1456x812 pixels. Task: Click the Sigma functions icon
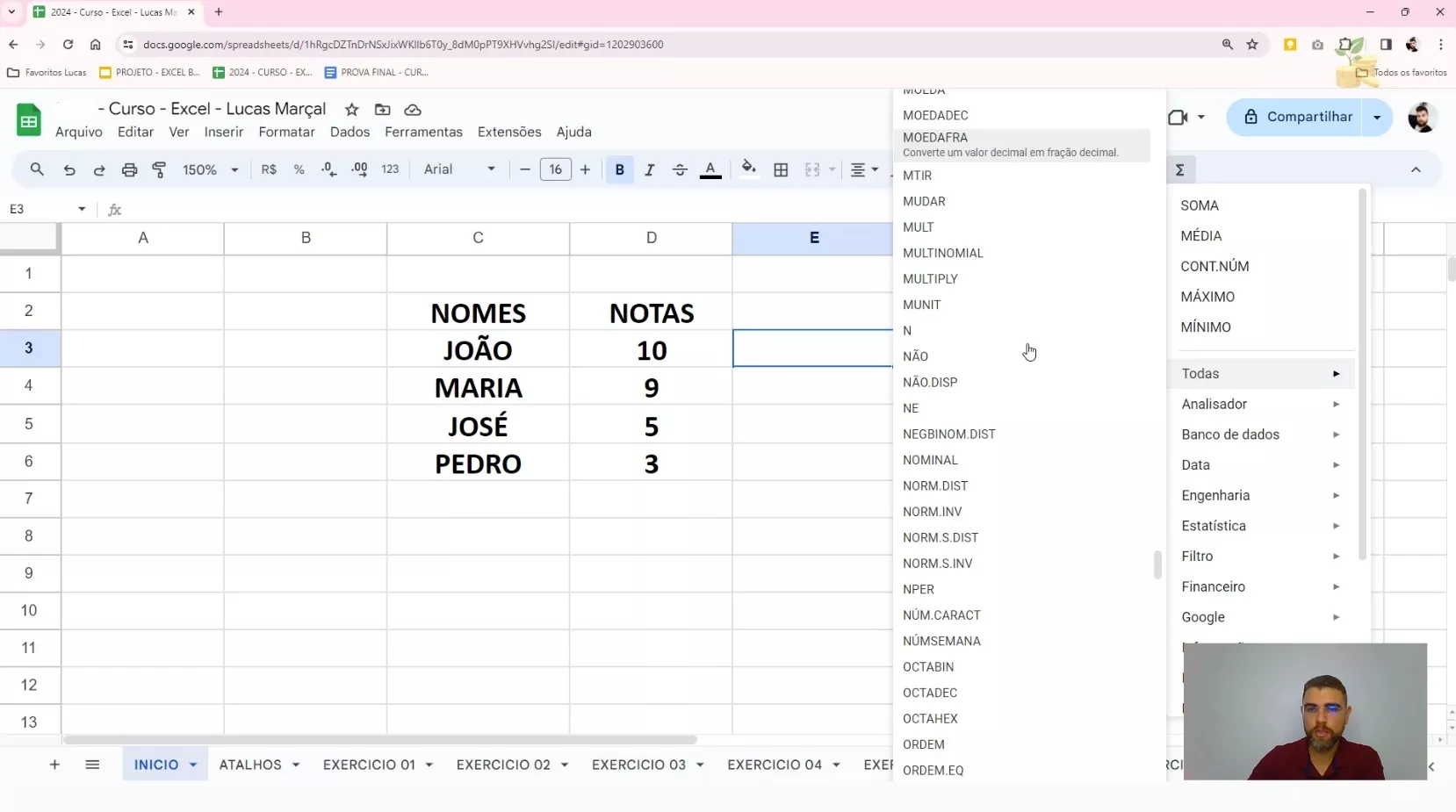(x=1180, y=169)
